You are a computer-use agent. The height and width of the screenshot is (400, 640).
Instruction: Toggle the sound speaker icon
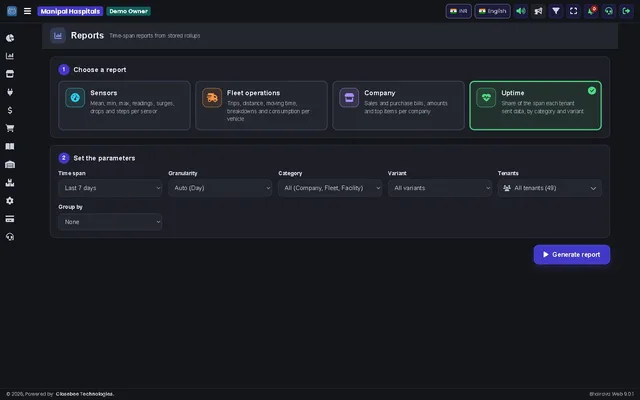click(521, 11)
